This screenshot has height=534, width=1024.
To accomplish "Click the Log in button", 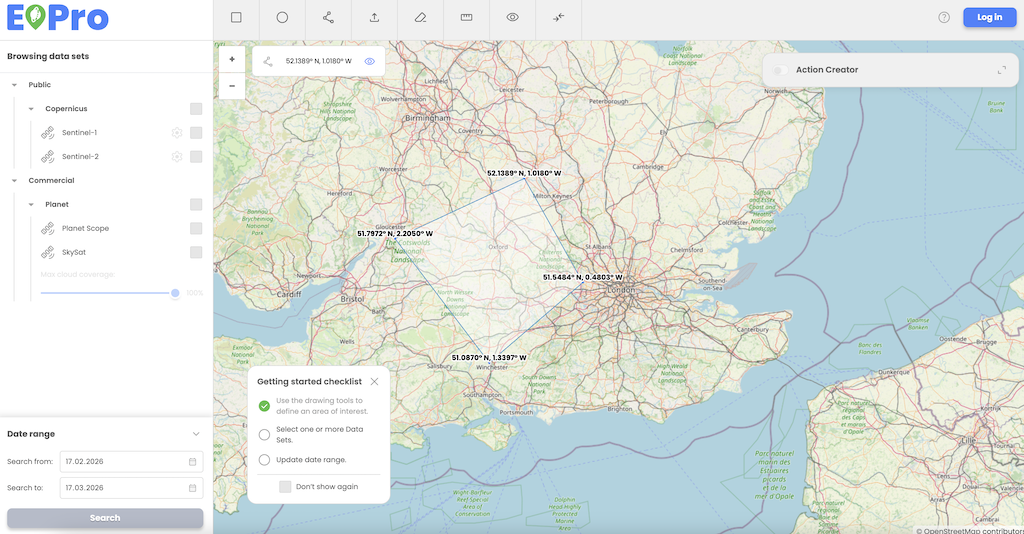I will pos(989,18).
